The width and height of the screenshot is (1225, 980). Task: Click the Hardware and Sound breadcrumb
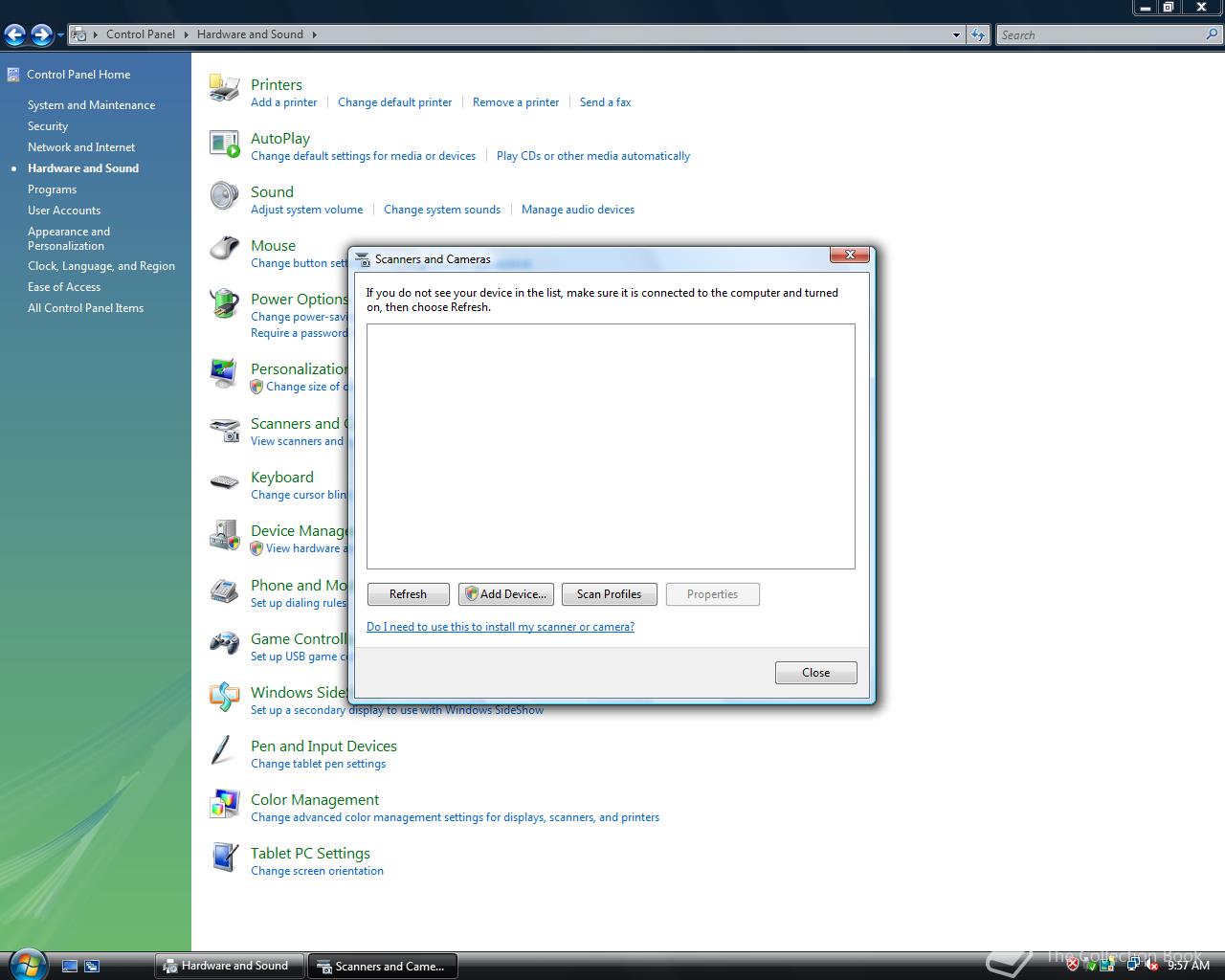[x=250, y=34]
